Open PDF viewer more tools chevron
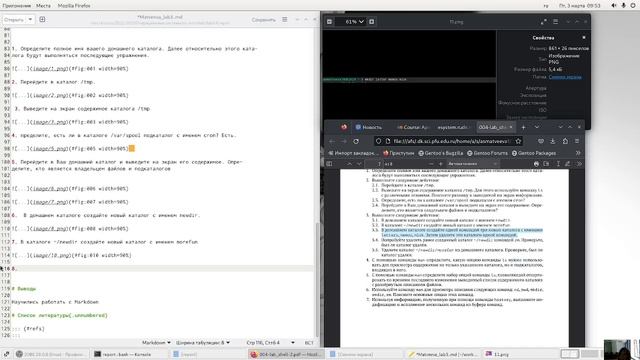Viewport: 640px width, 360px height. point(578,164)
